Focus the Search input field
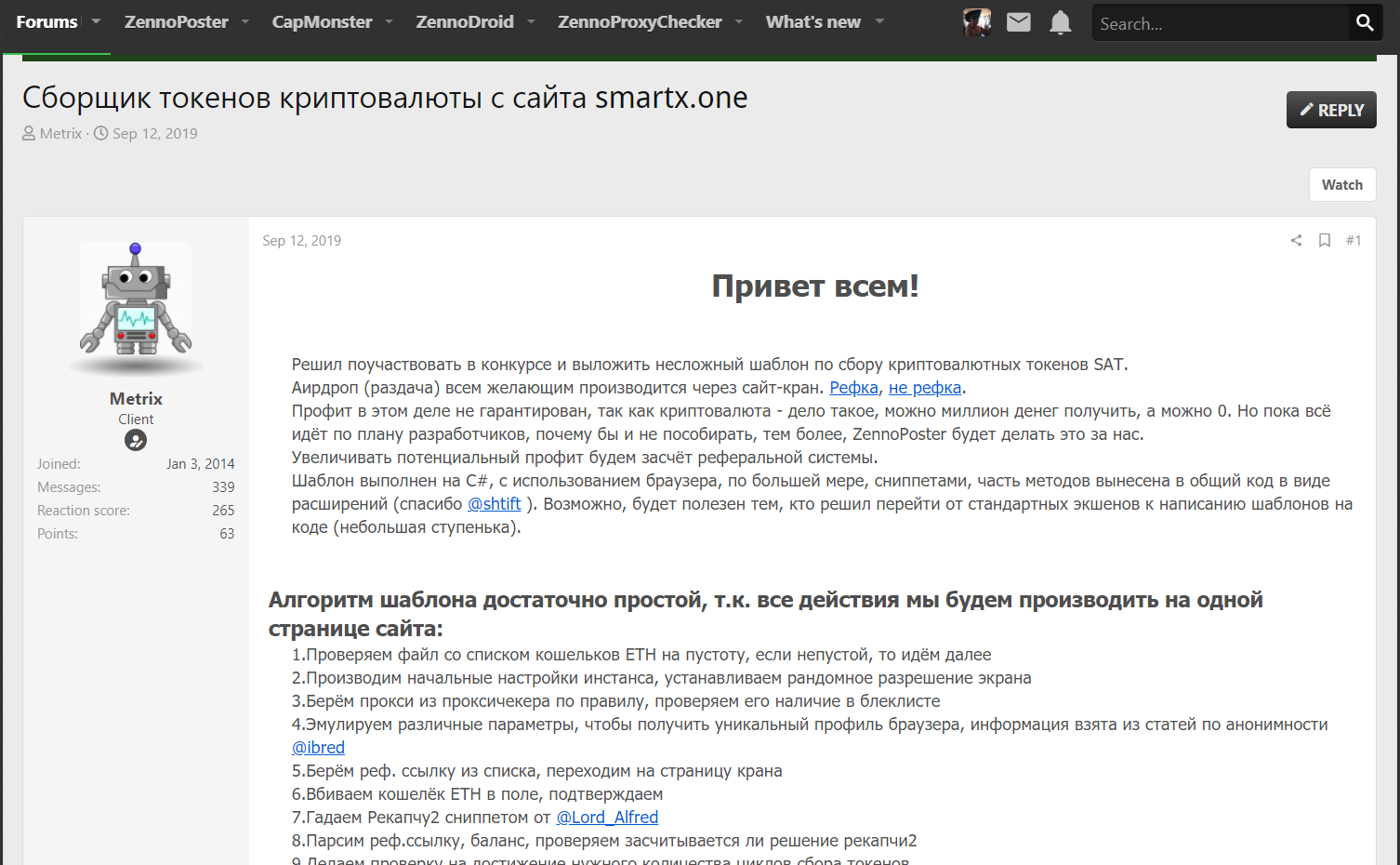 click(x=1220, y=23)
